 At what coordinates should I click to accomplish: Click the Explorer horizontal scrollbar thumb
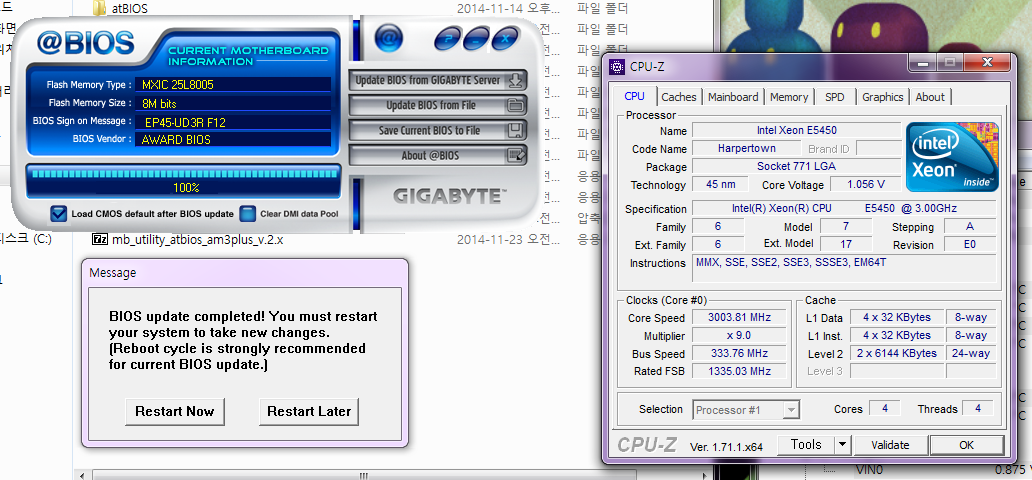[363, 475]
